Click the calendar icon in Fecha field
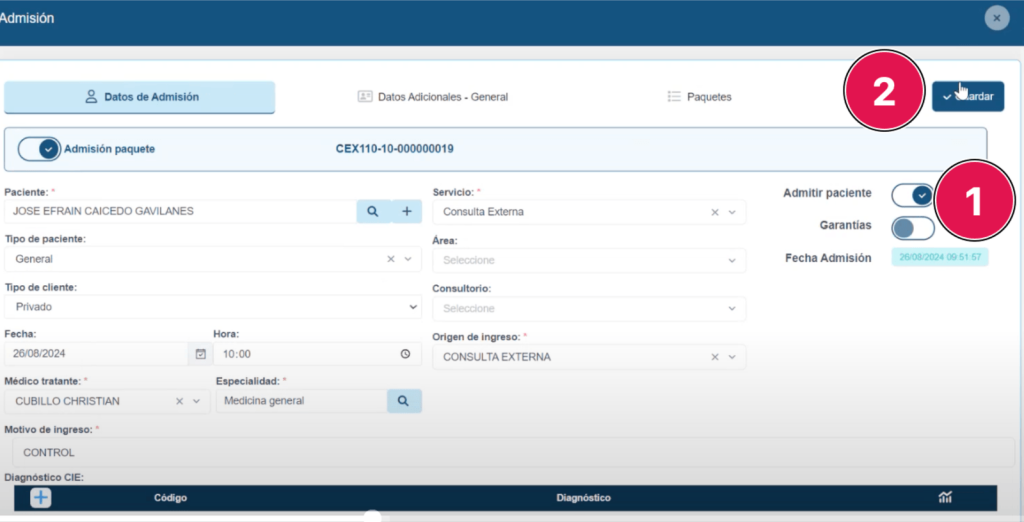Screen dimensions: 1024x522 tap(200, 354)
